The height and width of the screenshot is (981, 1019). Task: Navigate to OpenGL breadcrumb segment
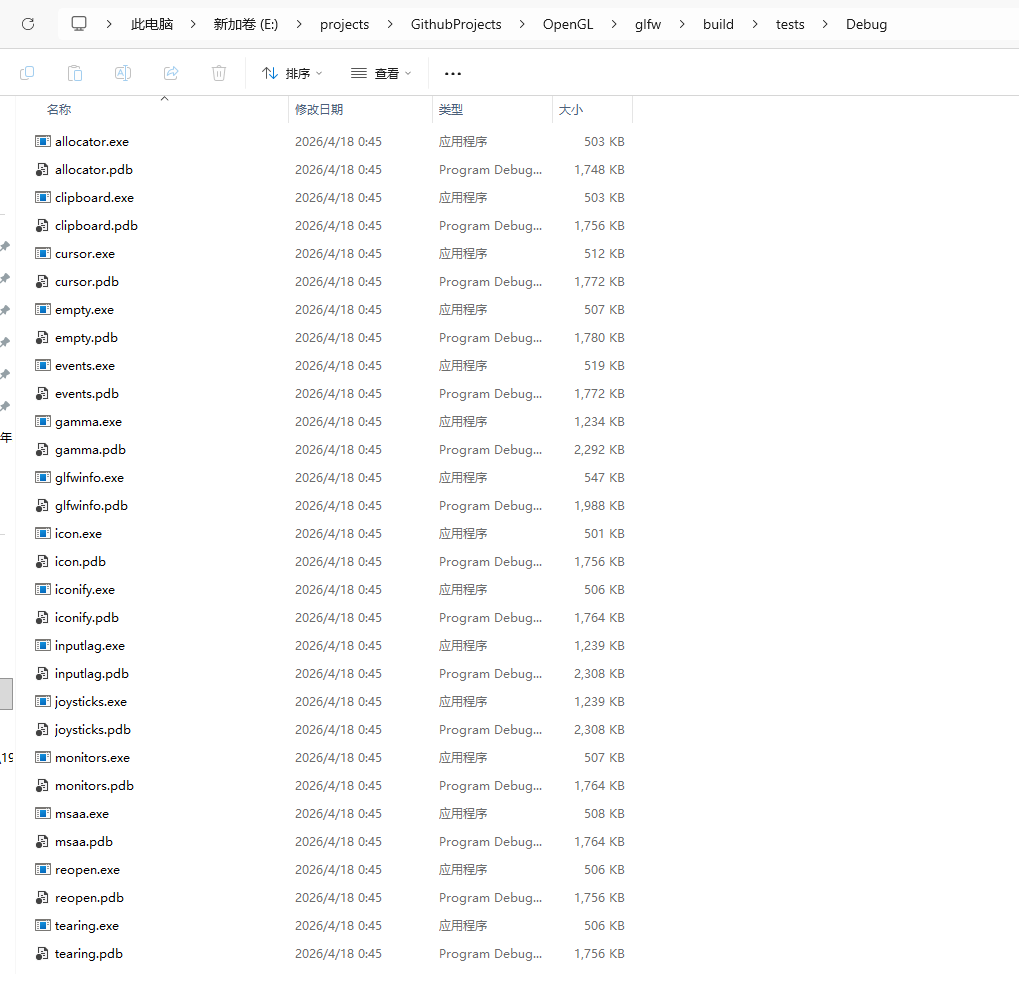coord(568,24)
